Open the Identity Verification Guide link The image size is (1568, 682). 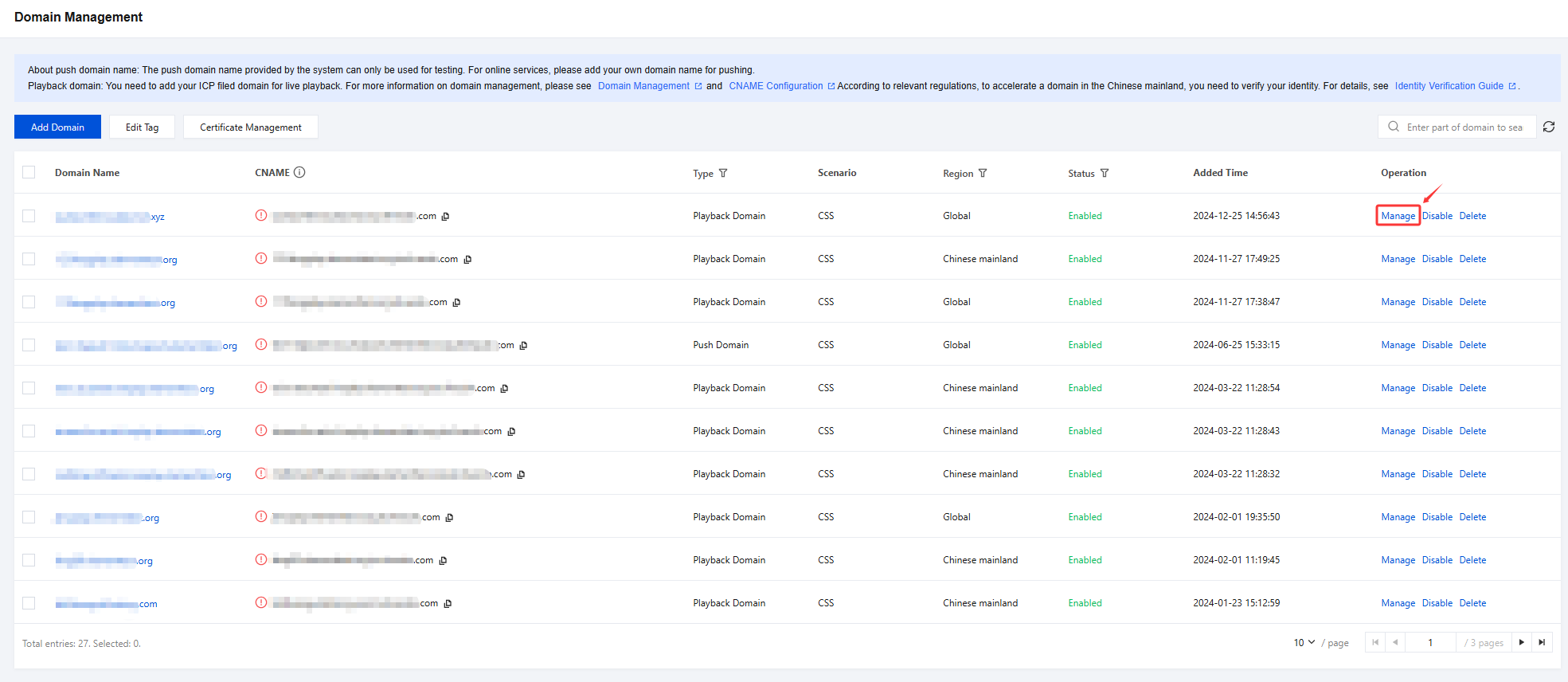pyautogui.click(x=1449, y=86)
